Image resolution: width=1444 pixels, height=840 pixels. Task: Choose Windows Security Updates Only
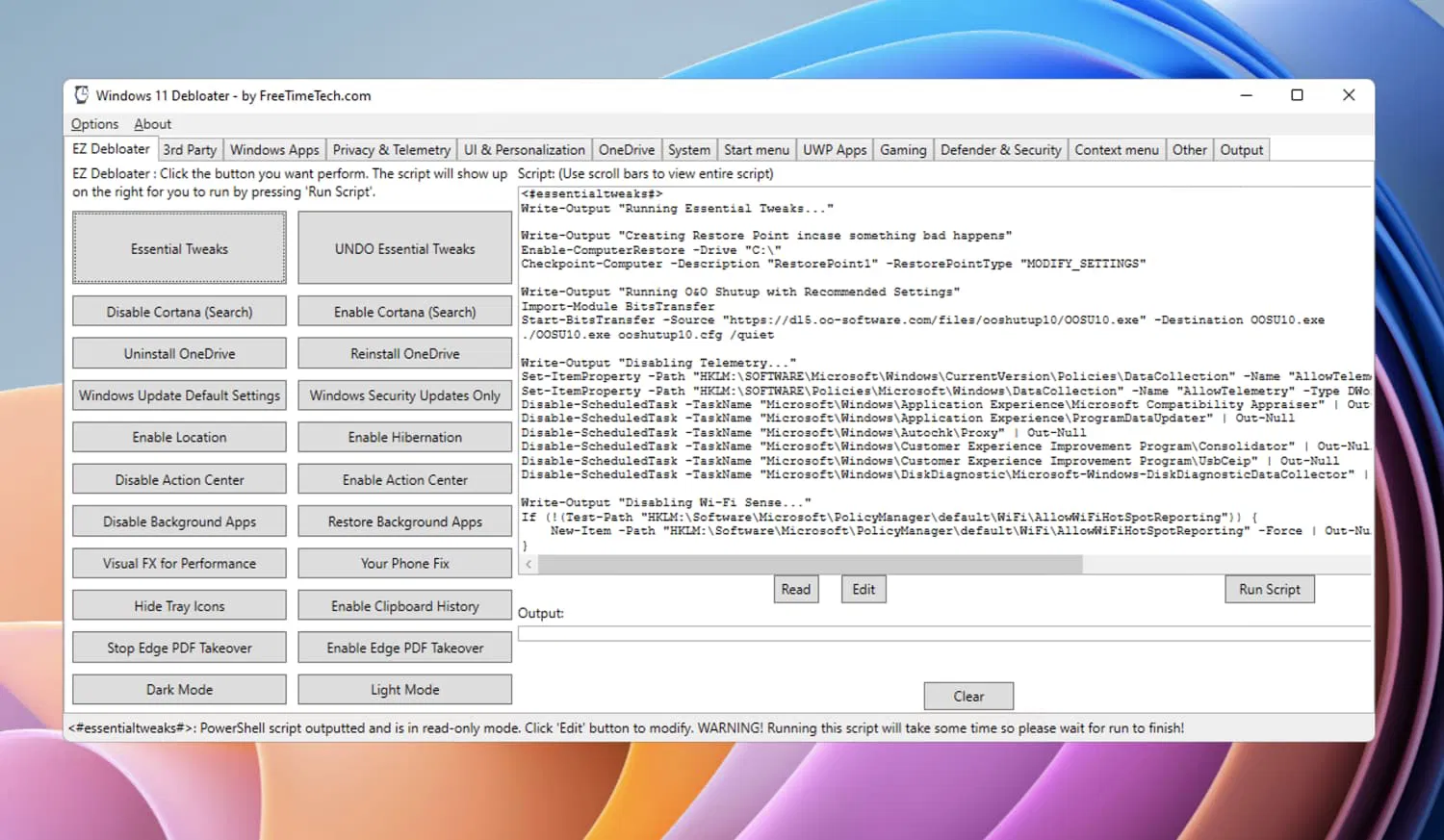(405, 395)
